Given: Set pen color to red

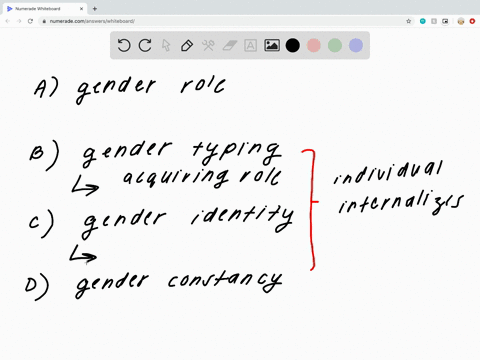Looking at the screenshot, I should (314, 45).
